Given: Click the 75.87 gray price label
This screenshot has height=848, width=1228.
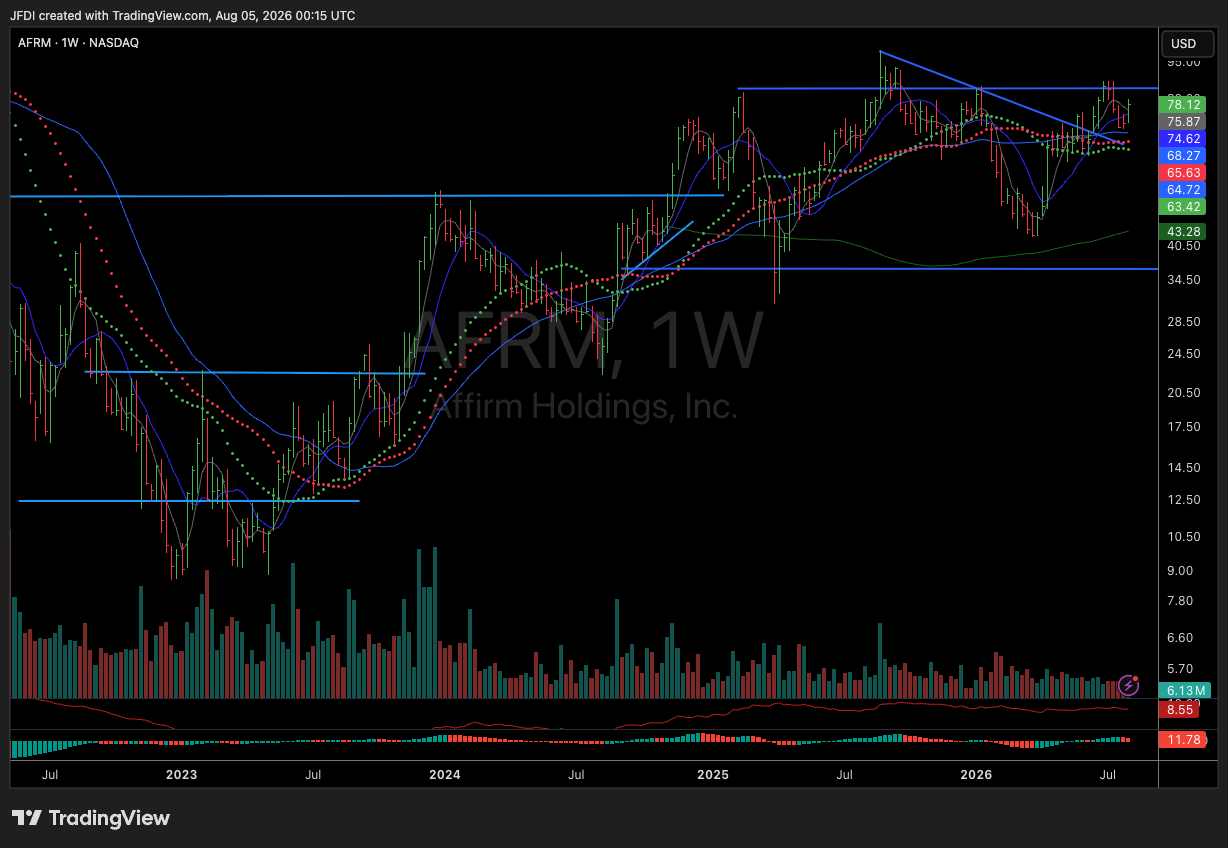Looking at the screenshot, I should point(1183,121).
